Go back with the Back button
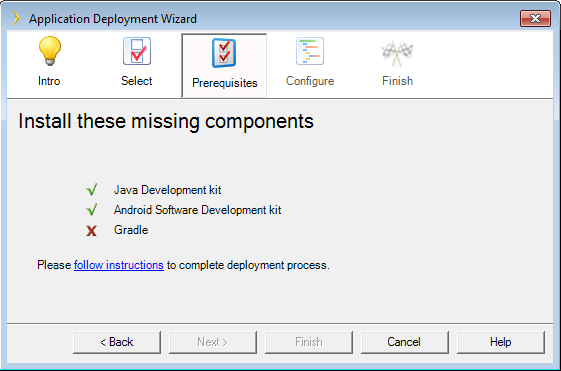 click(x=117, y=342)
